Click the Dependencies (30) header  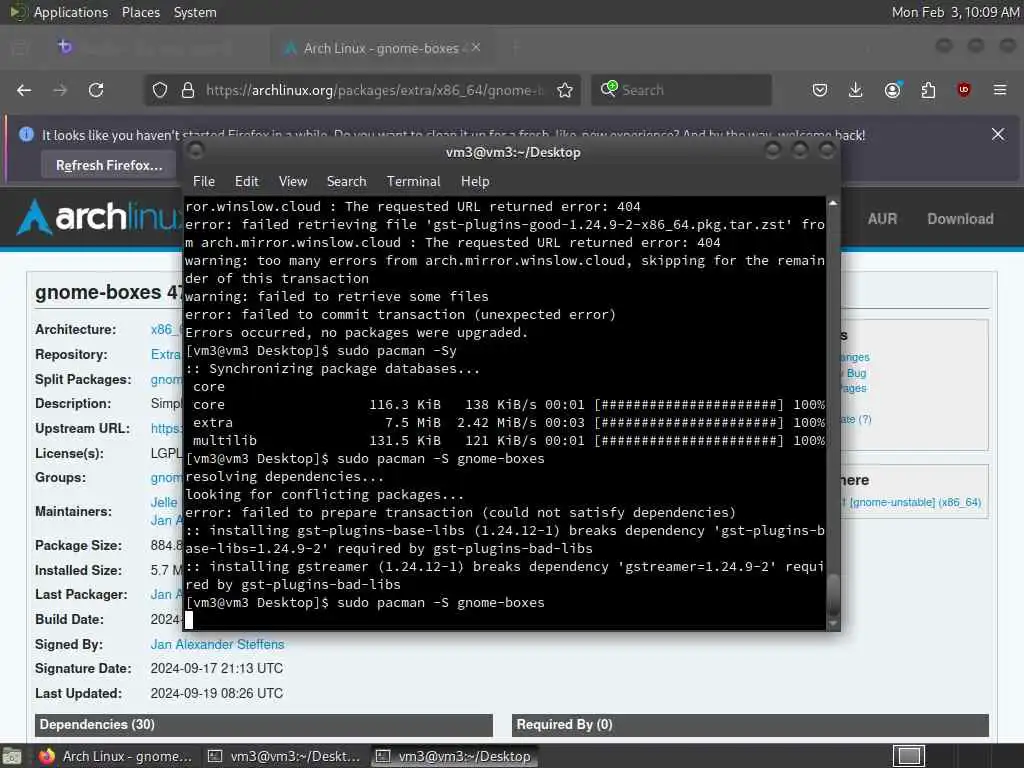tap(264, 725)
